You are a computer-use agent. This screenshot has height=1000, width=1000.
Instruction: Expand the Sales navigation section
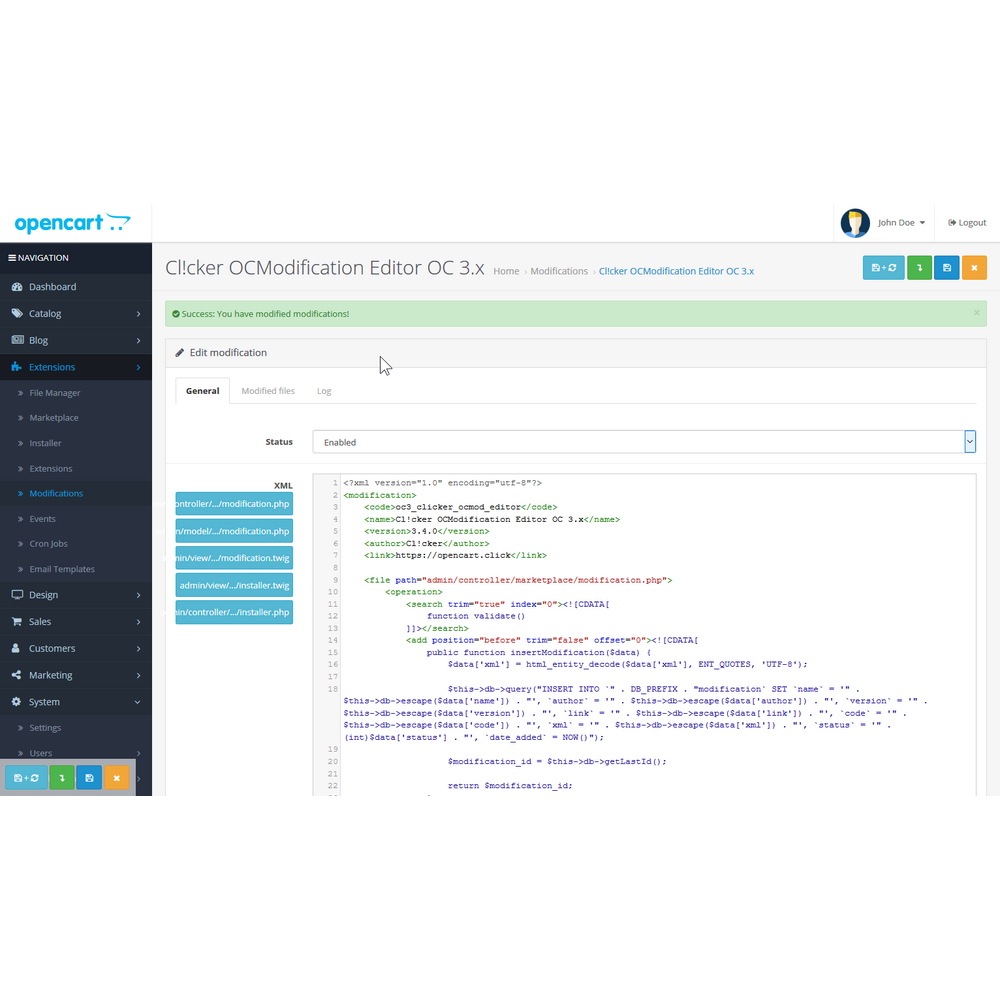[76, 622]
